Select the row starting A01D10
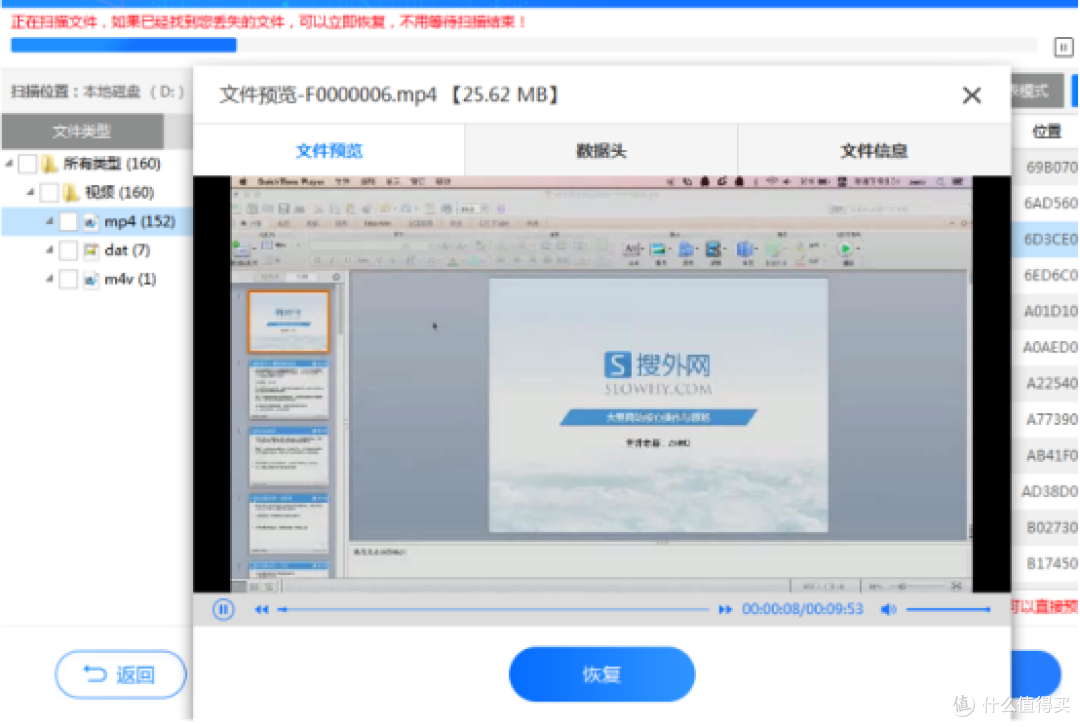Viewport: 1080px width, 727px height. 1046,311
